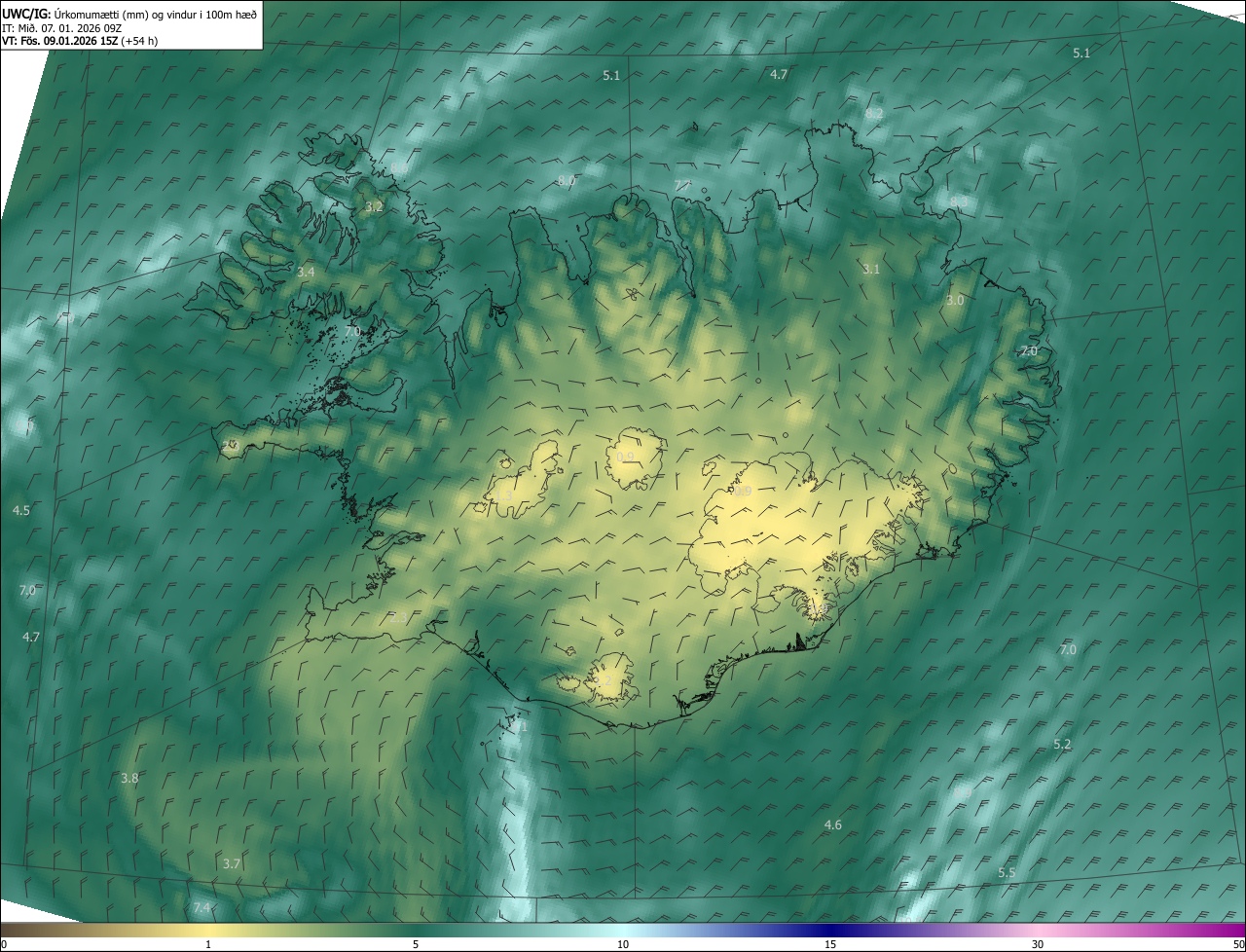Viewport: 1246px width, 952px height.
Task: Click the 7.4 value label on the map
Action: click(202, 908)
